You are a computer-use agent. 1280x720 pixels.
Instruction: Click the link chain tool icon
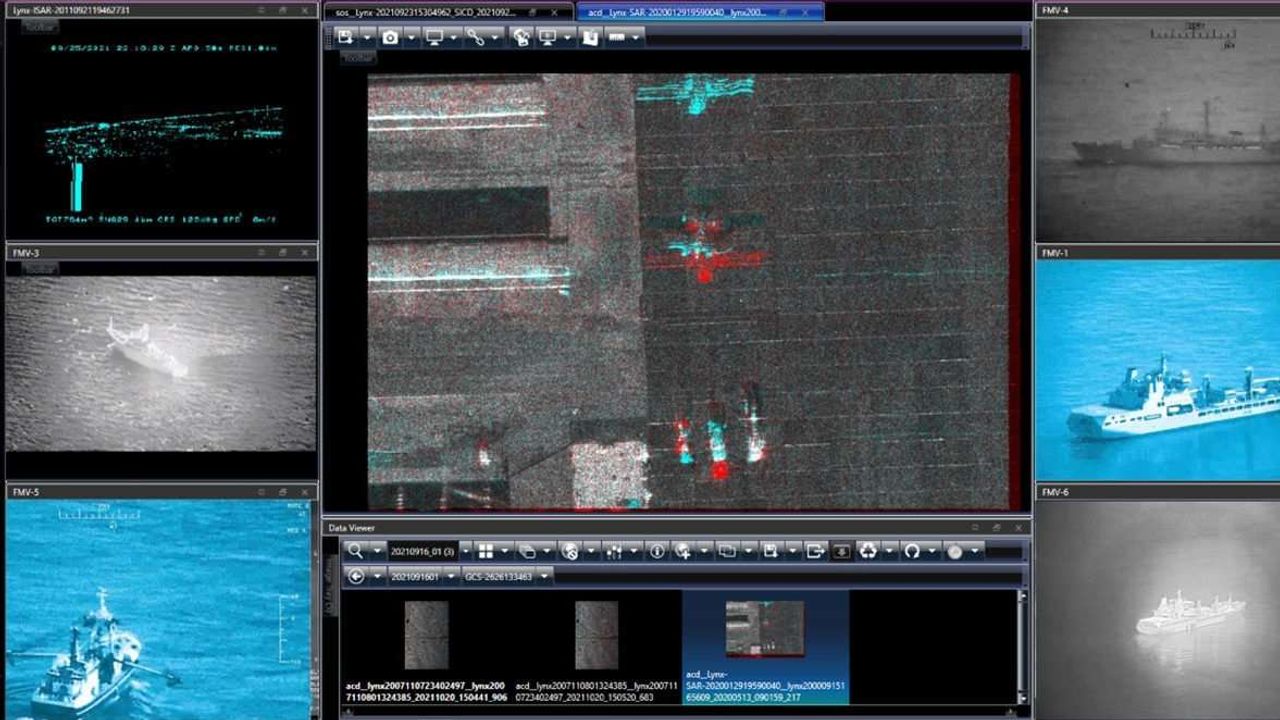click(x=475, y=37)
